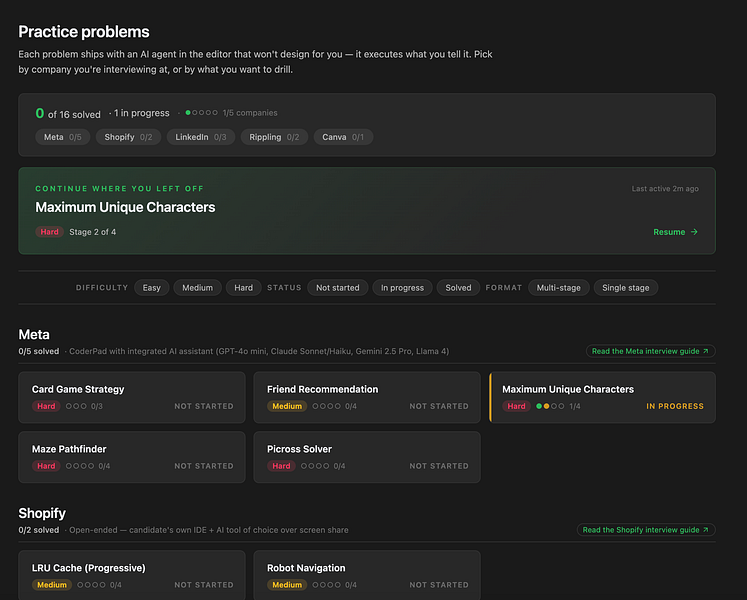747x600 pixels.
Task: Click stage dots on Card Game Strategy card
Action: [x=76, y=407]
